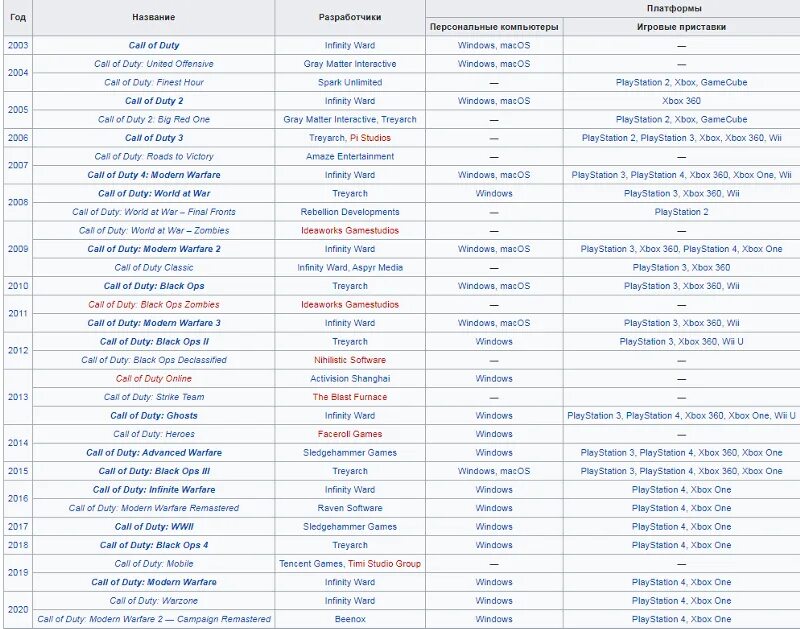Image resolution: width=800 pixels, height=629 pixels.
Task: Open Call of Duty: Roads to Victory
Action: pos(154,156)
